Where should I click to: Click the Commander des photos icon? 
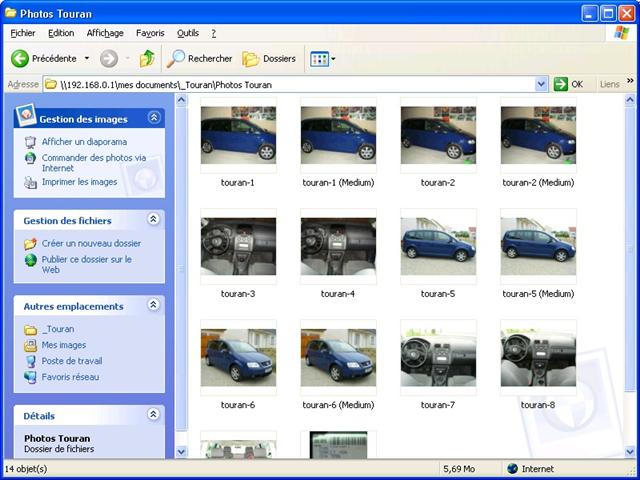coord(30,158)
